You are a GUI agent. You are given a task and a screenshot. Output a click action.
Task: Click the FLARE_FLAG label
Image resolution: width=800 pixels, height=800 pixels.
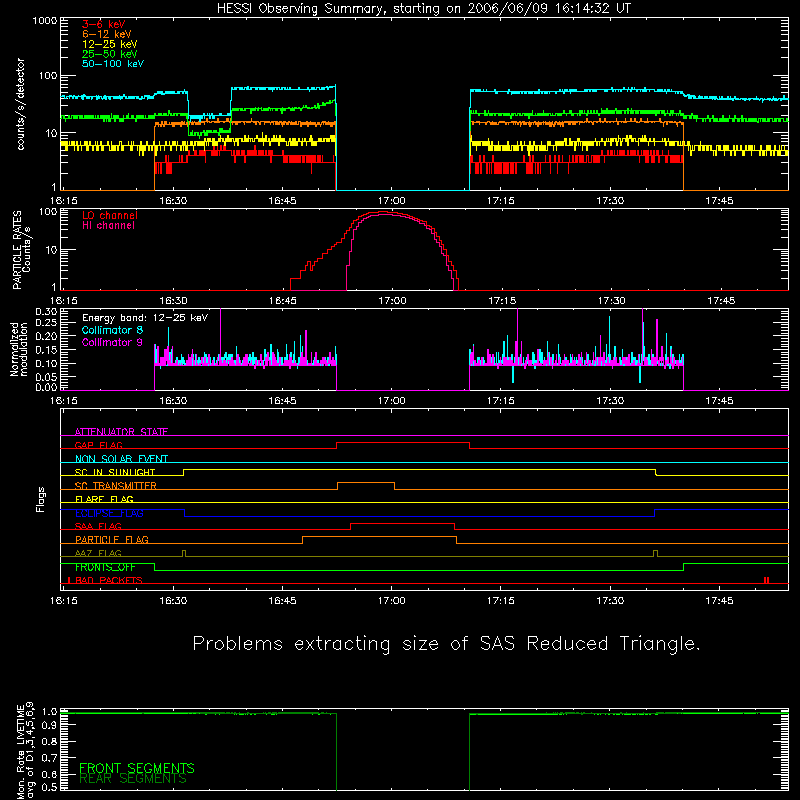(104, 499)
